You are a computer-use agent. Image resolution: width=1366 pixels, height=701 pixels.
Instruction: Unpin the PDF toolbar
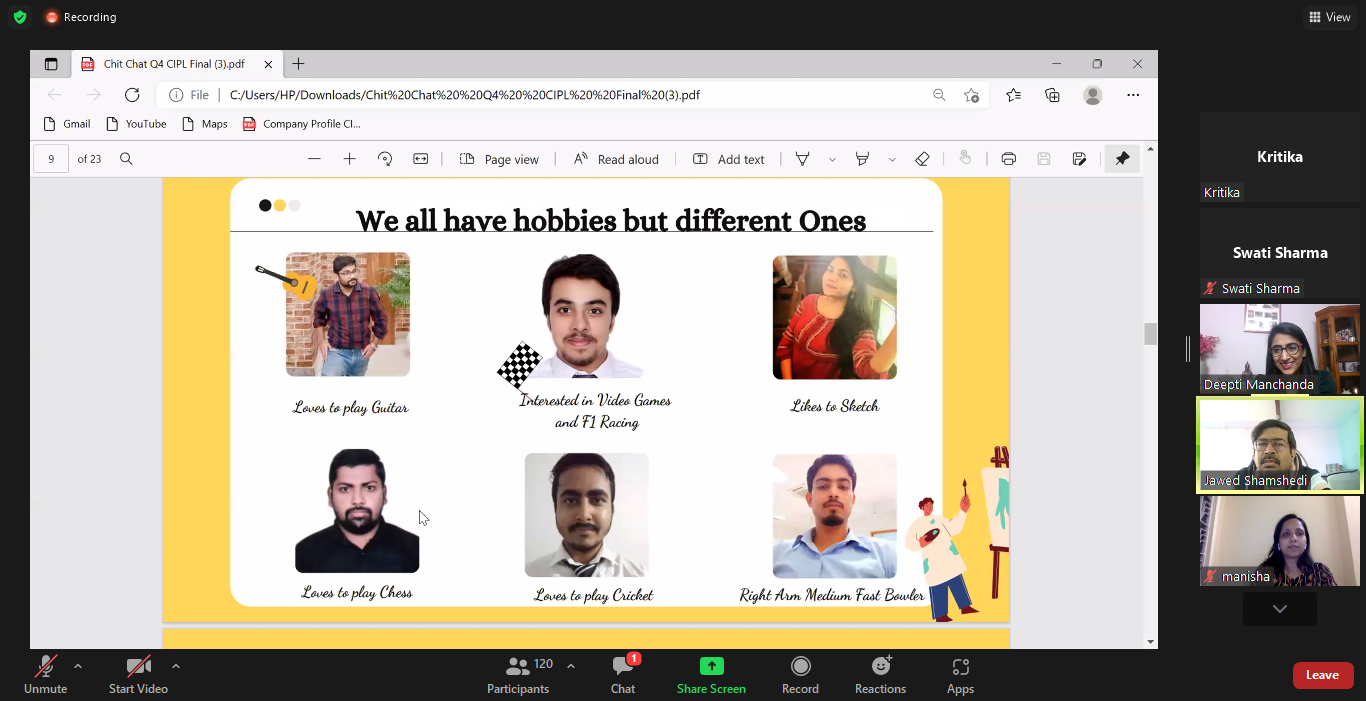1122,159
